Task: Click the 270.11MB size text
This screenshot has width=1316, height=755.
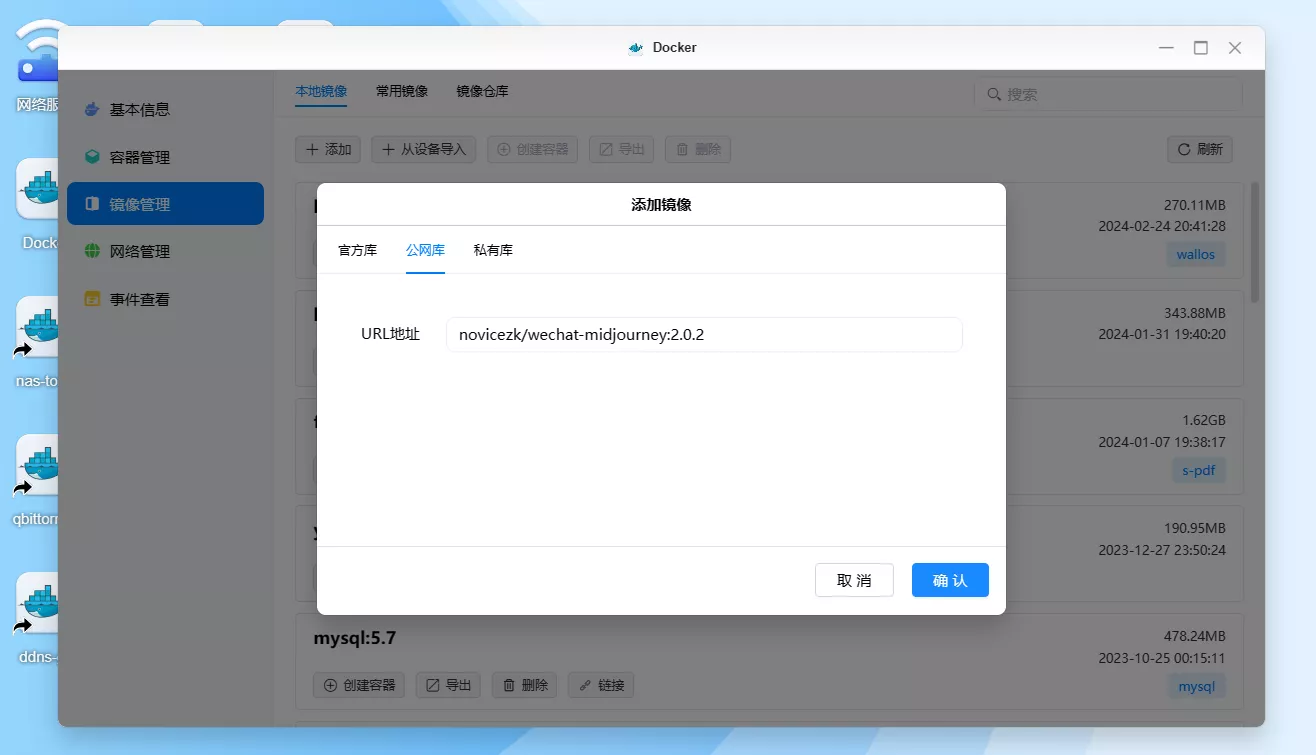Action: pyautogui.click(x=1194, y=204)
